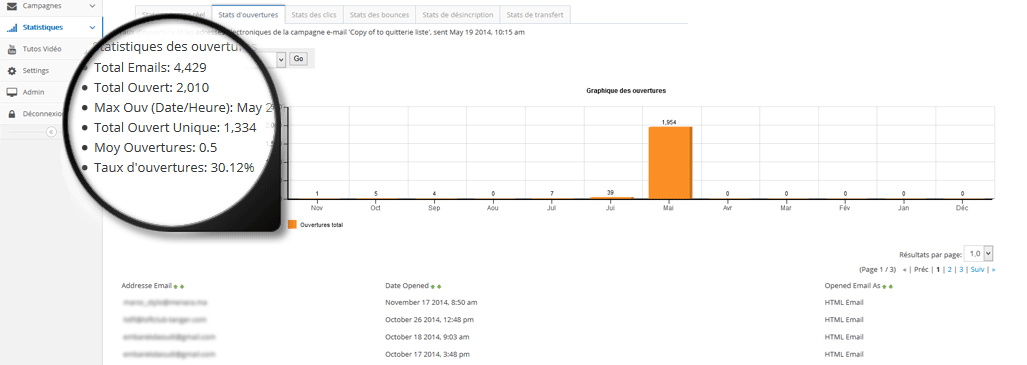
Task: Collapse the Statistiques menu chevron
Action: pyautogui.click(x=92, y=28)
